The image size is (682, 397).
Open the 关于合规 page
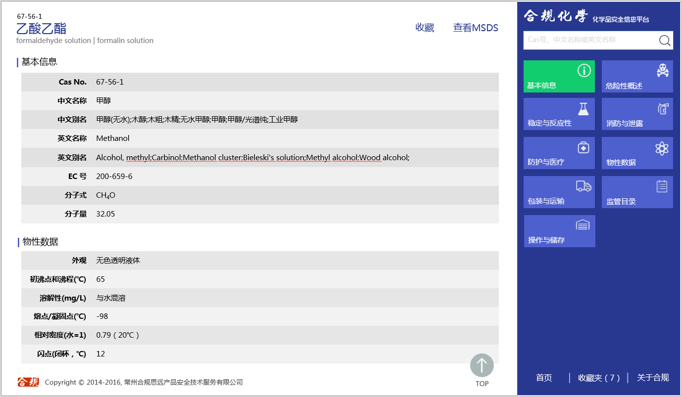point(653,377)
